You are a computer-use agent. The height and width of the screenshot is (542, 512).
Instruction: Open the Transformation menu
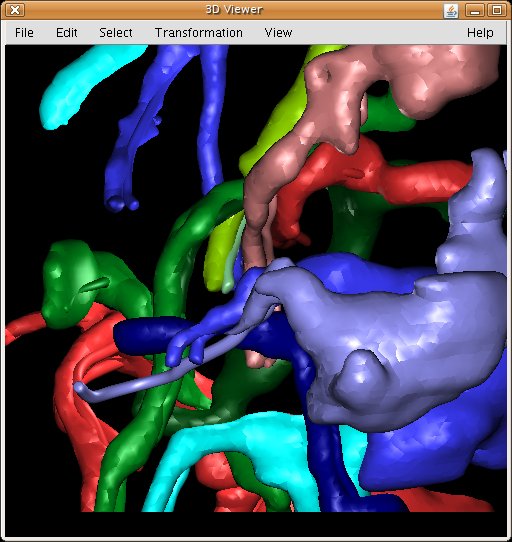tap(198, 33)
